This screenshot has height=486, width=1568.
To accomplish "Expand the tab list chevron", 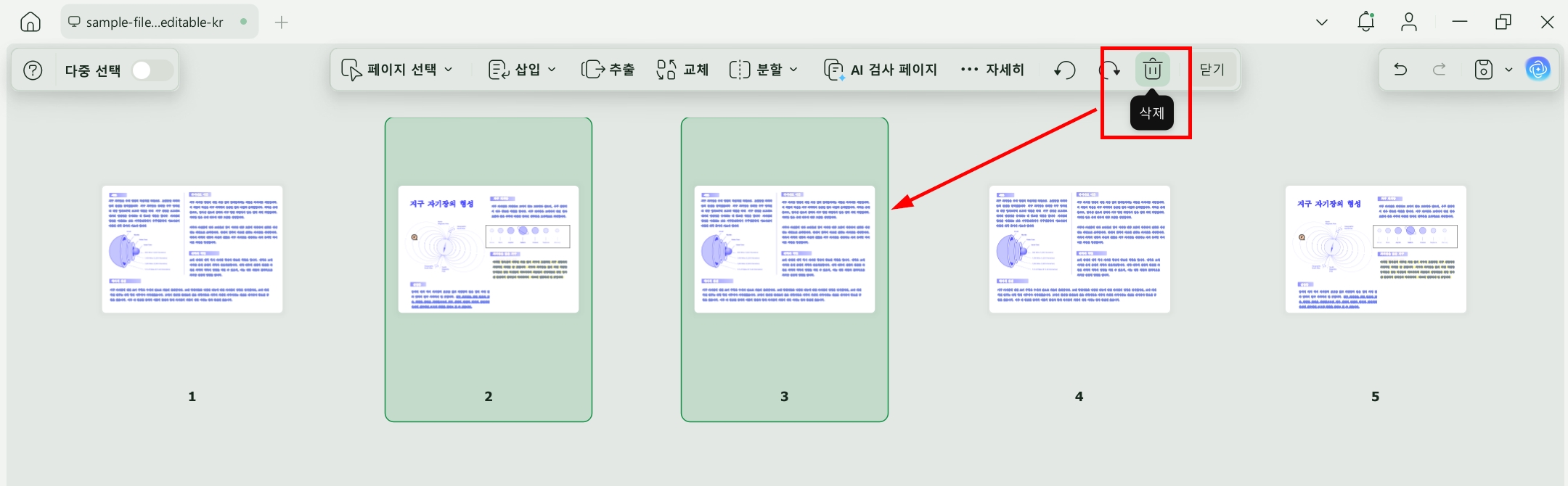I will [1322, 22].
